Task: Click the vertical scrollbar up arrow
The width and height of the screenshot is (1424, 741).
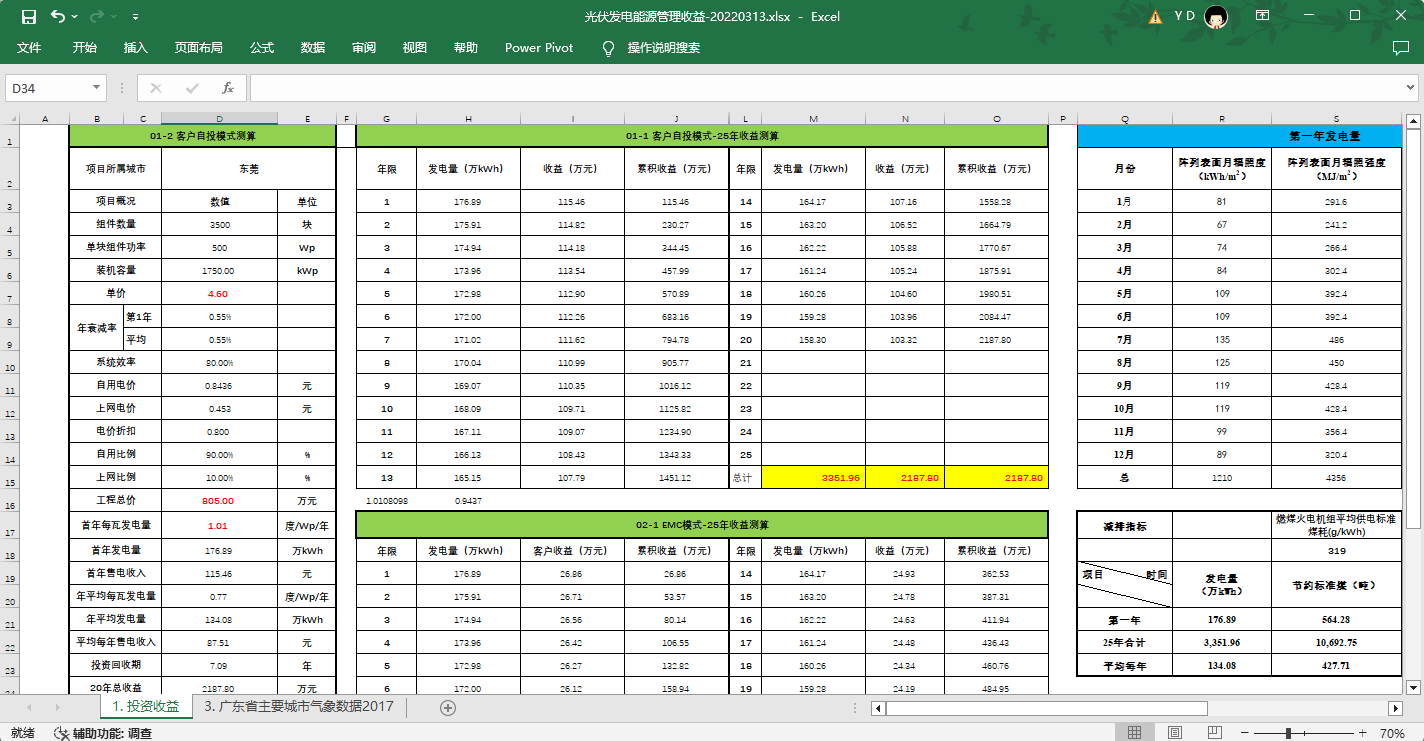Action: tap(1413, 122)
